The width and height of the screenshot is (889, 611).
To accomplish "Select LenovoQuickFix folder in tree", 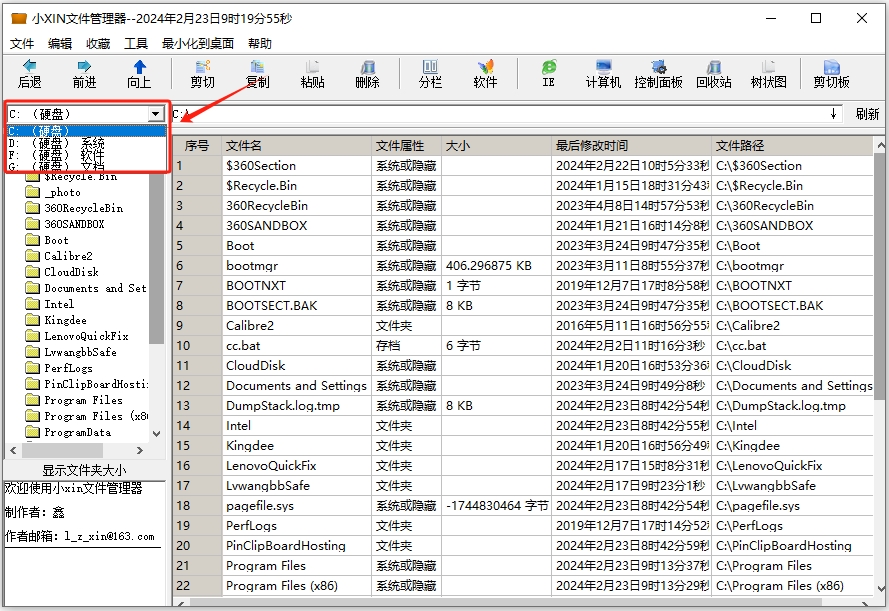I will [x=86, y=336].
